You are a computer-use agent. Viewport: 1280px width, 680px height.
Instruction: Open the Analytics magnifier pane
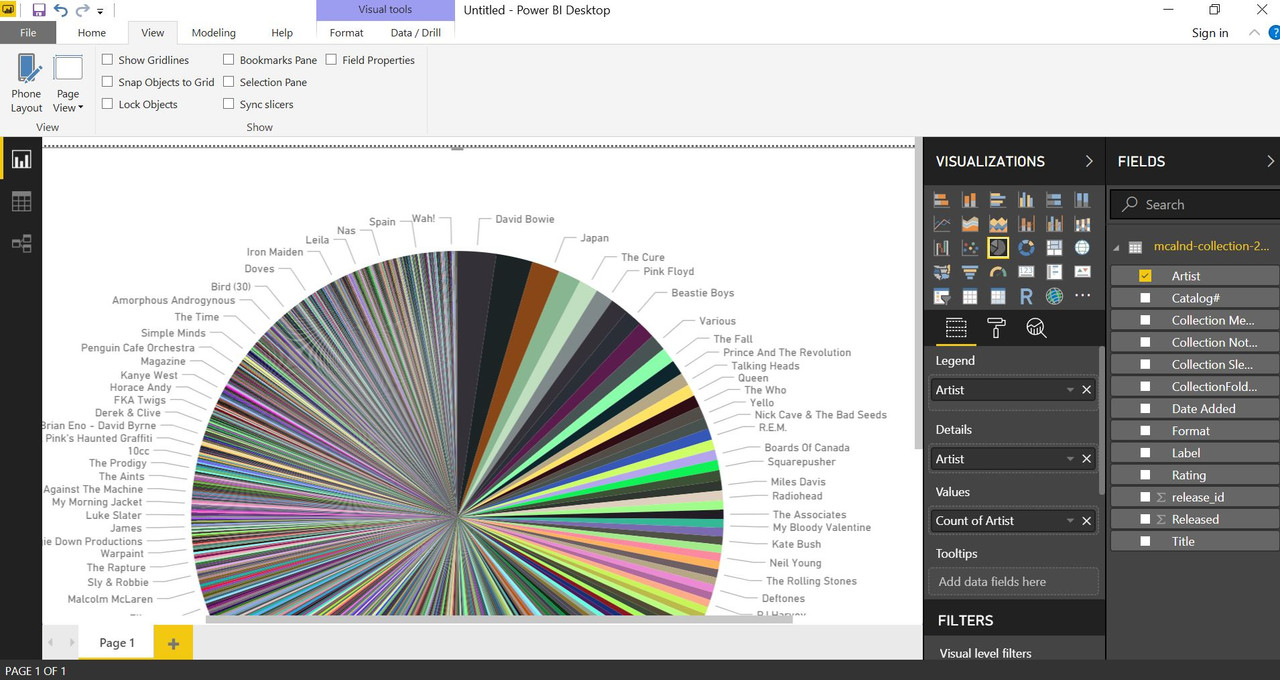point(1036,328)
